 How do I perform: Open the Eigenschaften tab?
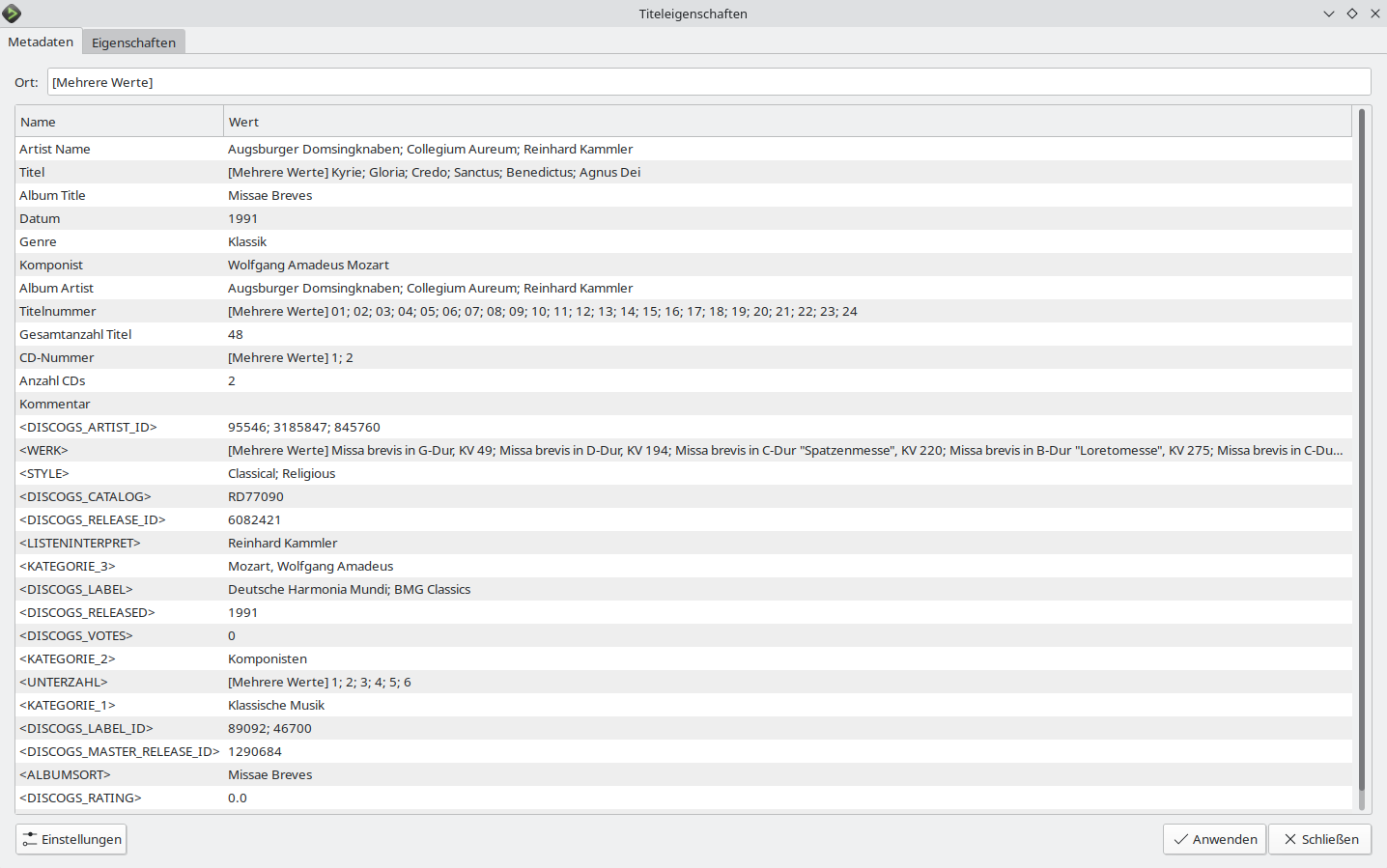[133, 42]
